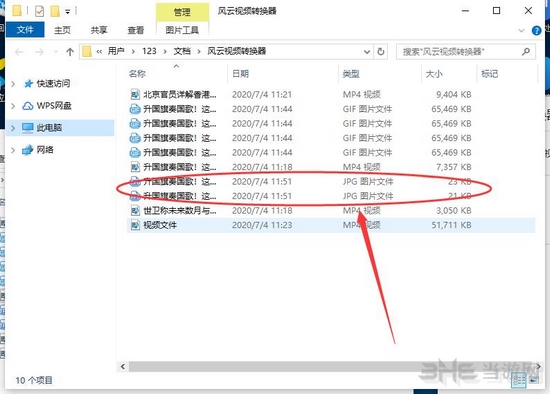Click the folder icon in address bar
Image resolution: width=550 pixels, height=394 pixels.
point(87,52)
